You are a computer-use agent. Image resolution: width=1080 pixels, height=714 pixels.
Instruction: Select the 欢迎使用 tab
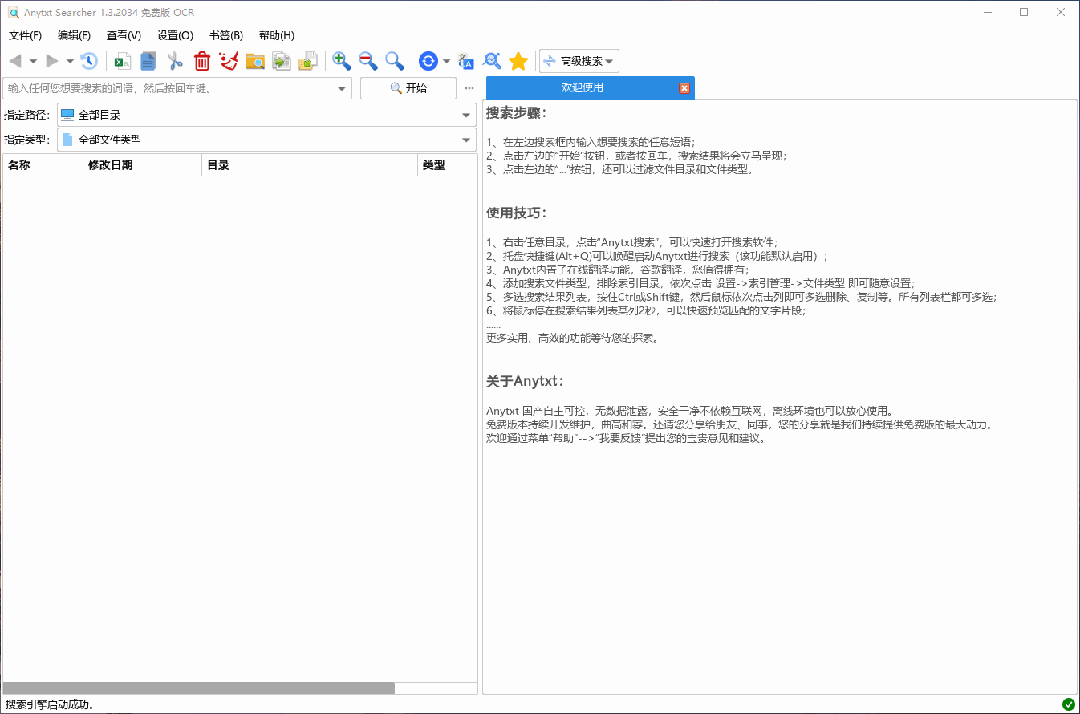(x=582, y=87)
